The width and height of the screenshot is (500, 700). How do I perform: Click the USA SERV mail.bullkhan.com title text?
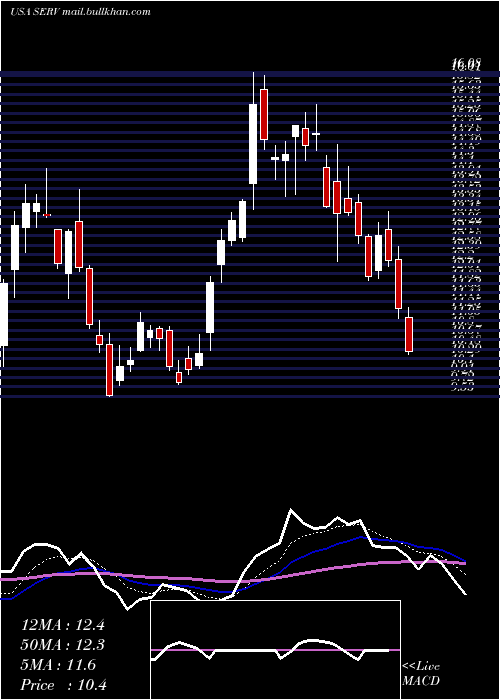(80, 12)
